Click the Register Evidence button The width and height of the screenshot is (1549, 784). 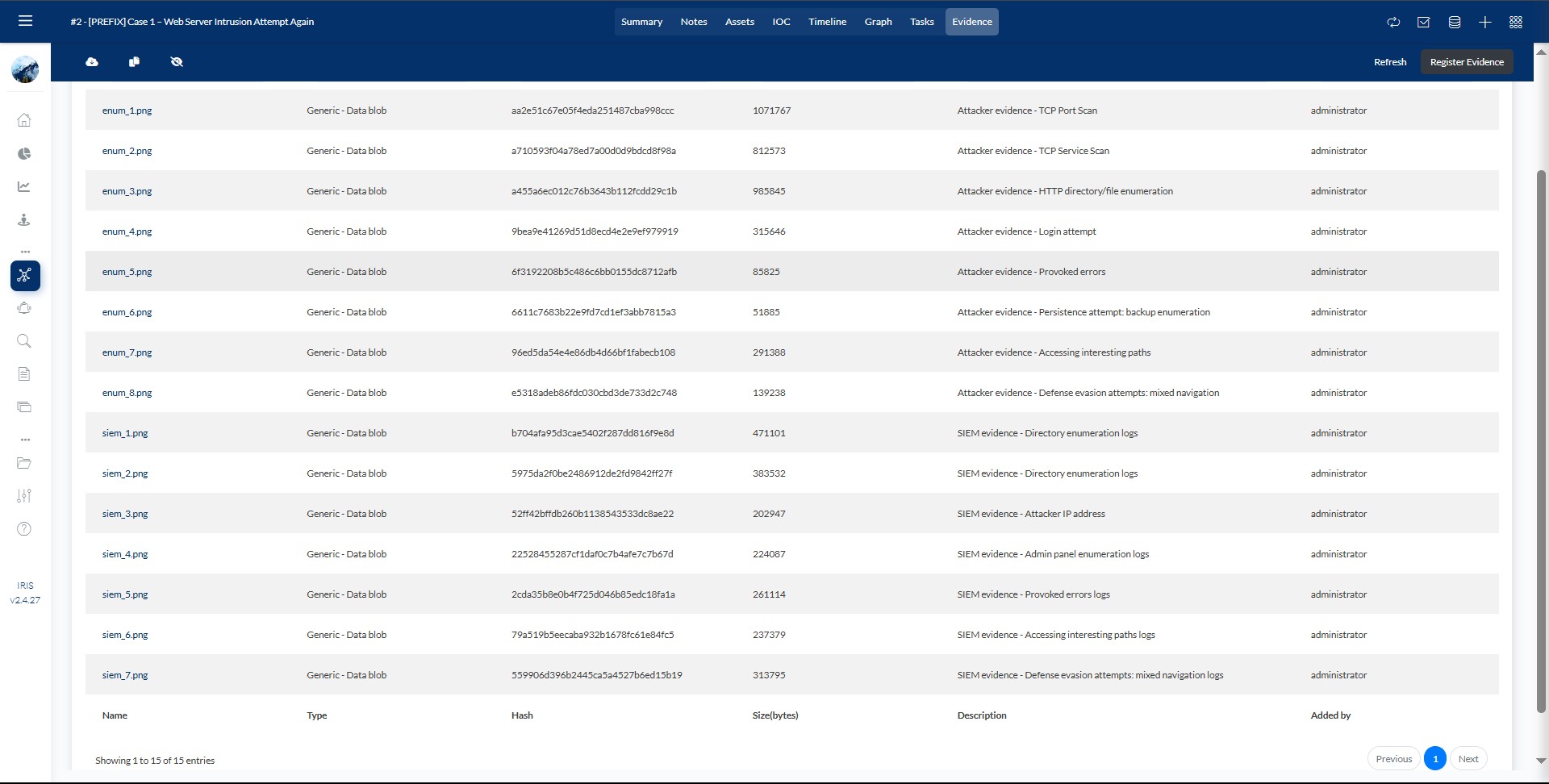tap(1466, 62)
